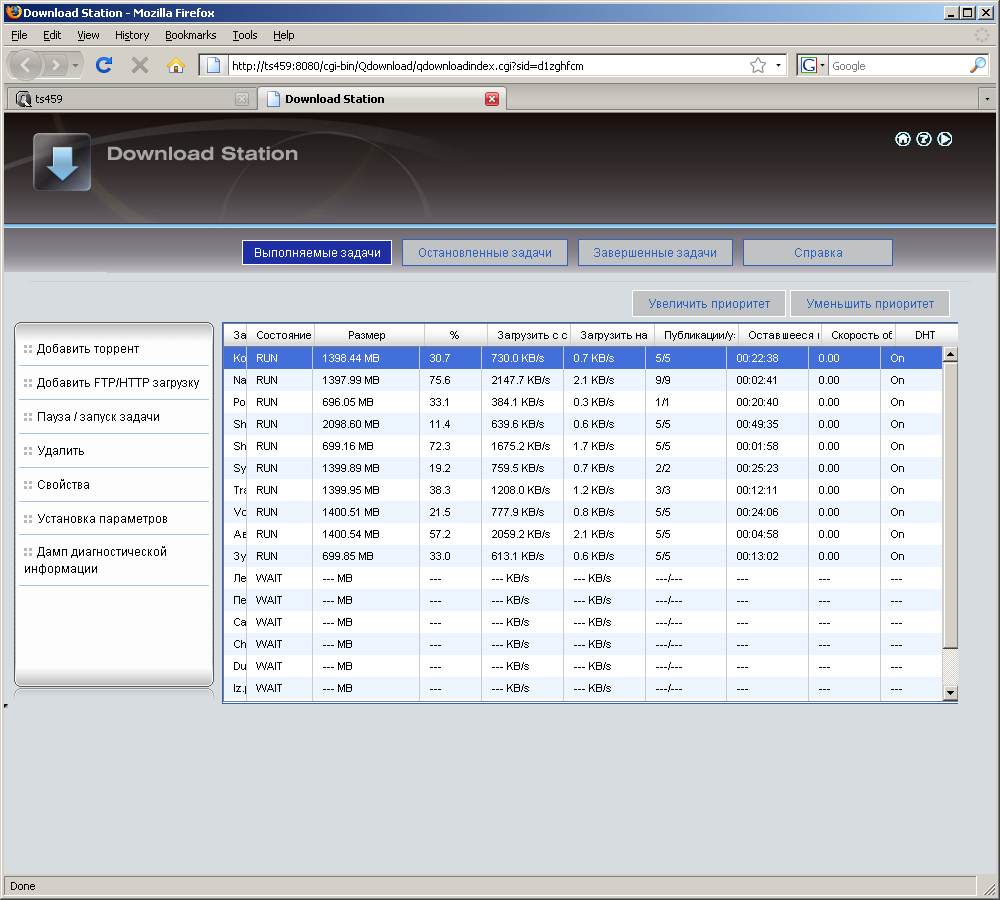Select the task row sized 696.05 MB
1000x900 pixels.
pos(583,402)
